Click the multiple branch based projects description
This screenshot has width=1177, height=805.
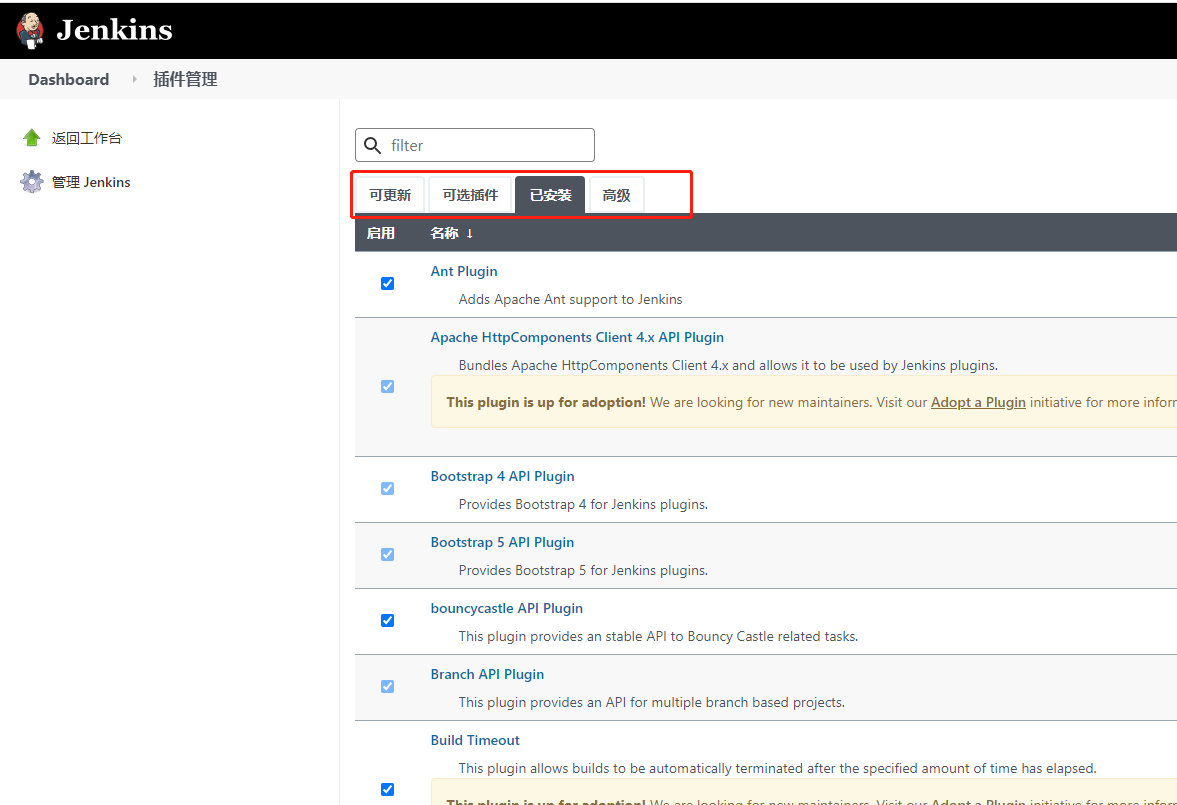click(652, 703)
